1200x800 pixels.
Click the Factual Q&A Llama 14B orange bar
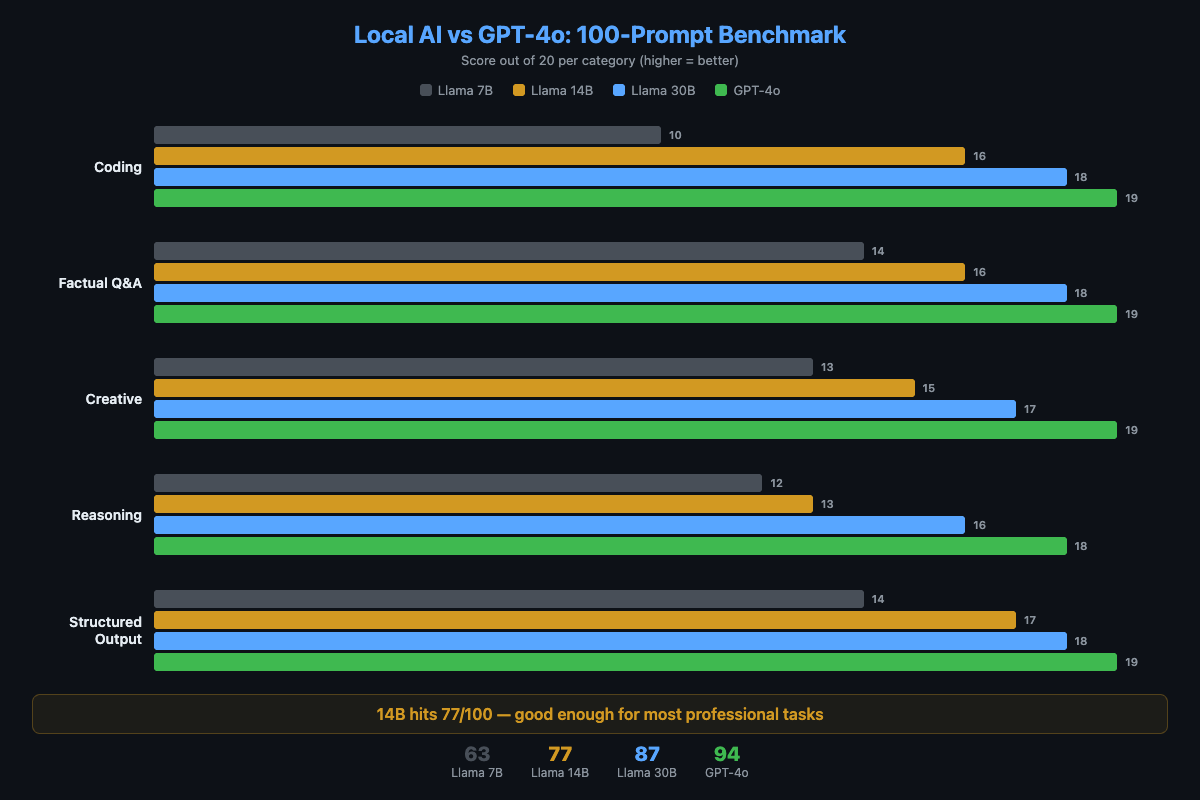pos(559,272)
